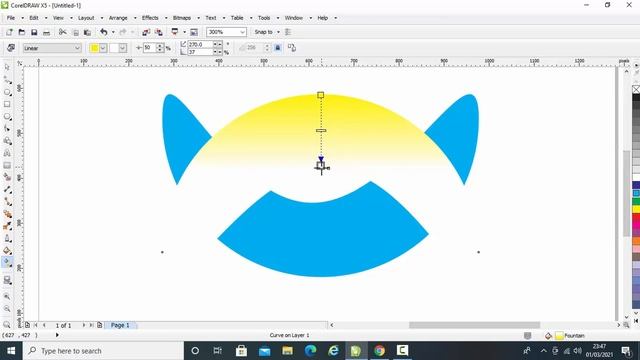The height and width of the screenshot is (360, 640).
Task: Open the application launcher dropdown arrow
Action: click(184, 32)
